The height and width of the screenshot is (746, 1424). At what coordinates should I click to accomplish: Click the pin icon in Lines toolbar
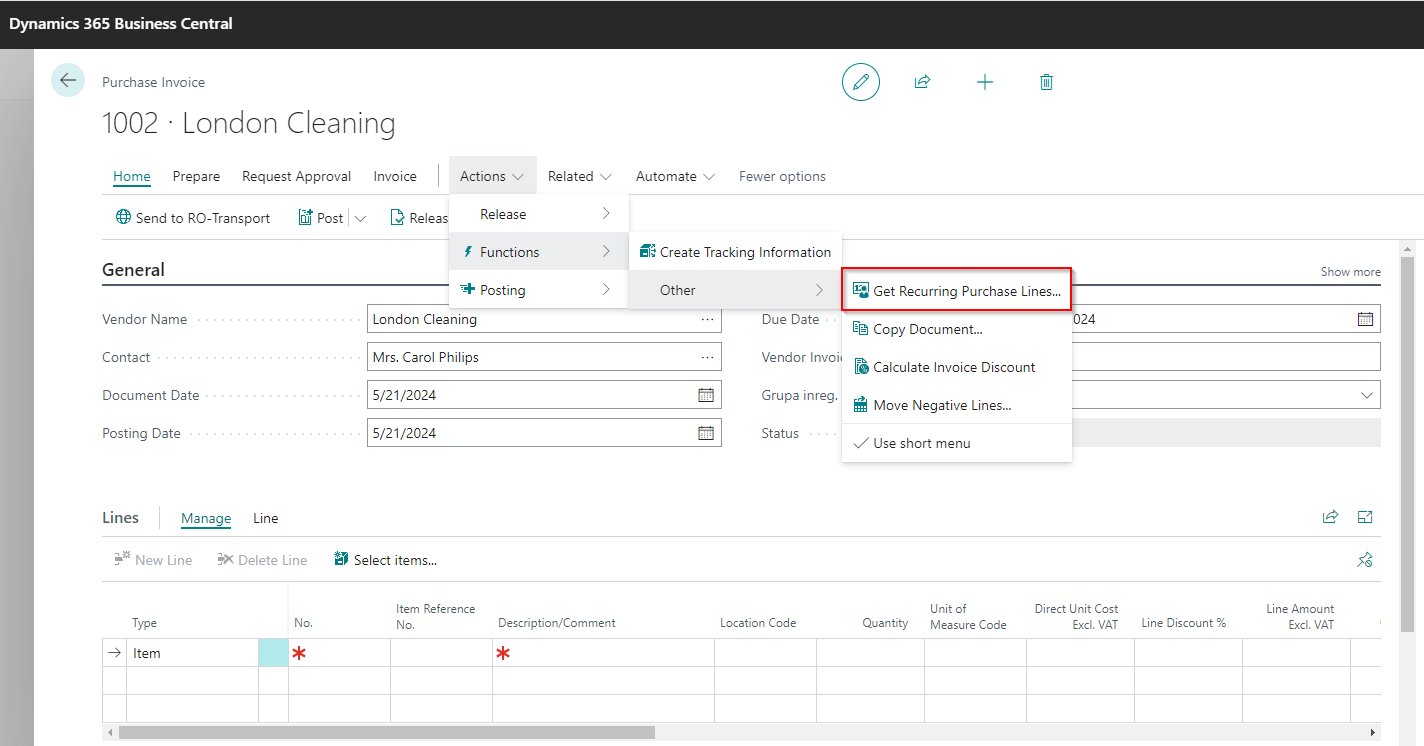point(1365,559)
